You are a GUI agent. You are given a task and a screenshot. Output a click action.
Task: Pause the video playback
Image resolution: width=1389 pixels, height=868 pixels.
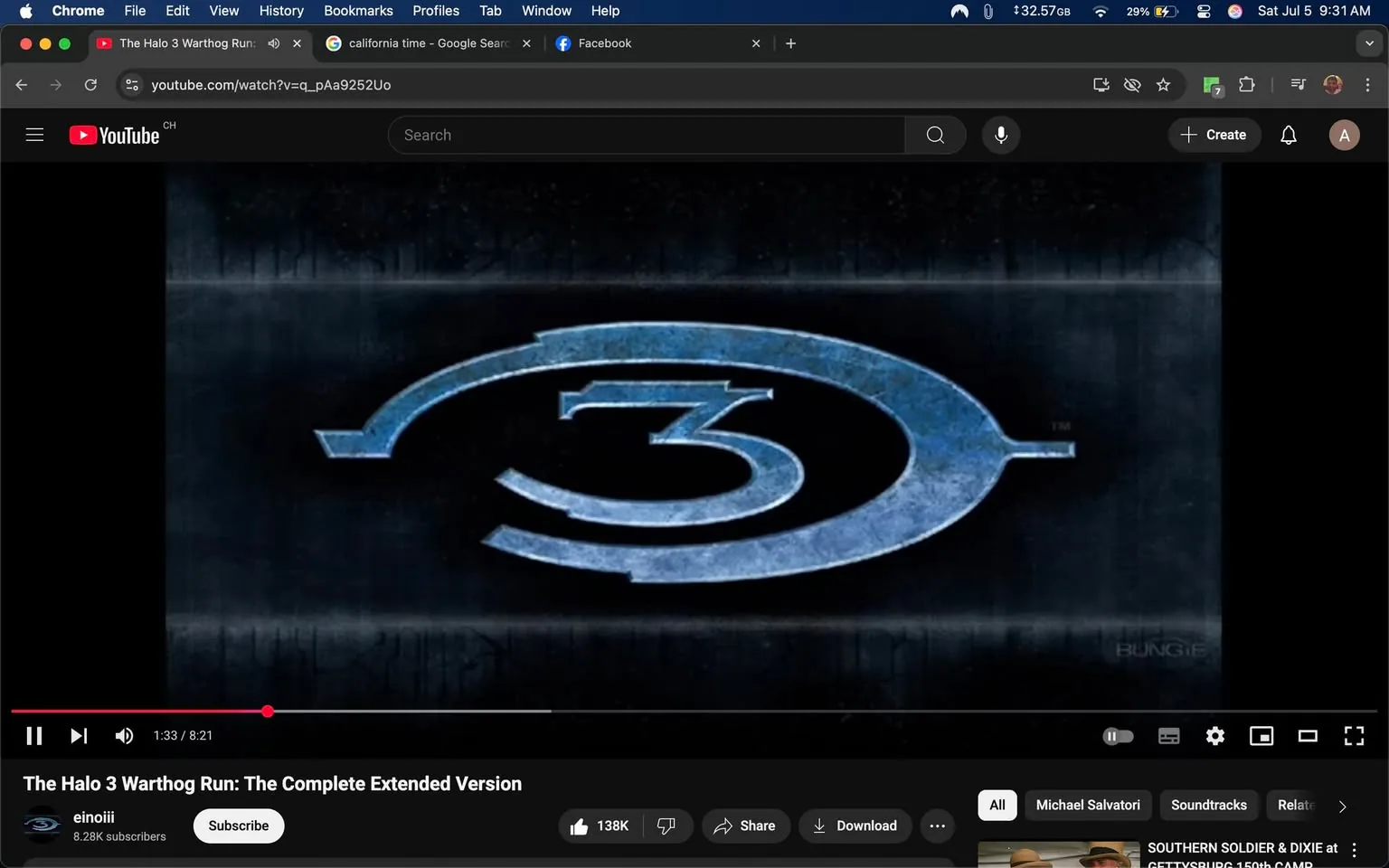[33, 735]
